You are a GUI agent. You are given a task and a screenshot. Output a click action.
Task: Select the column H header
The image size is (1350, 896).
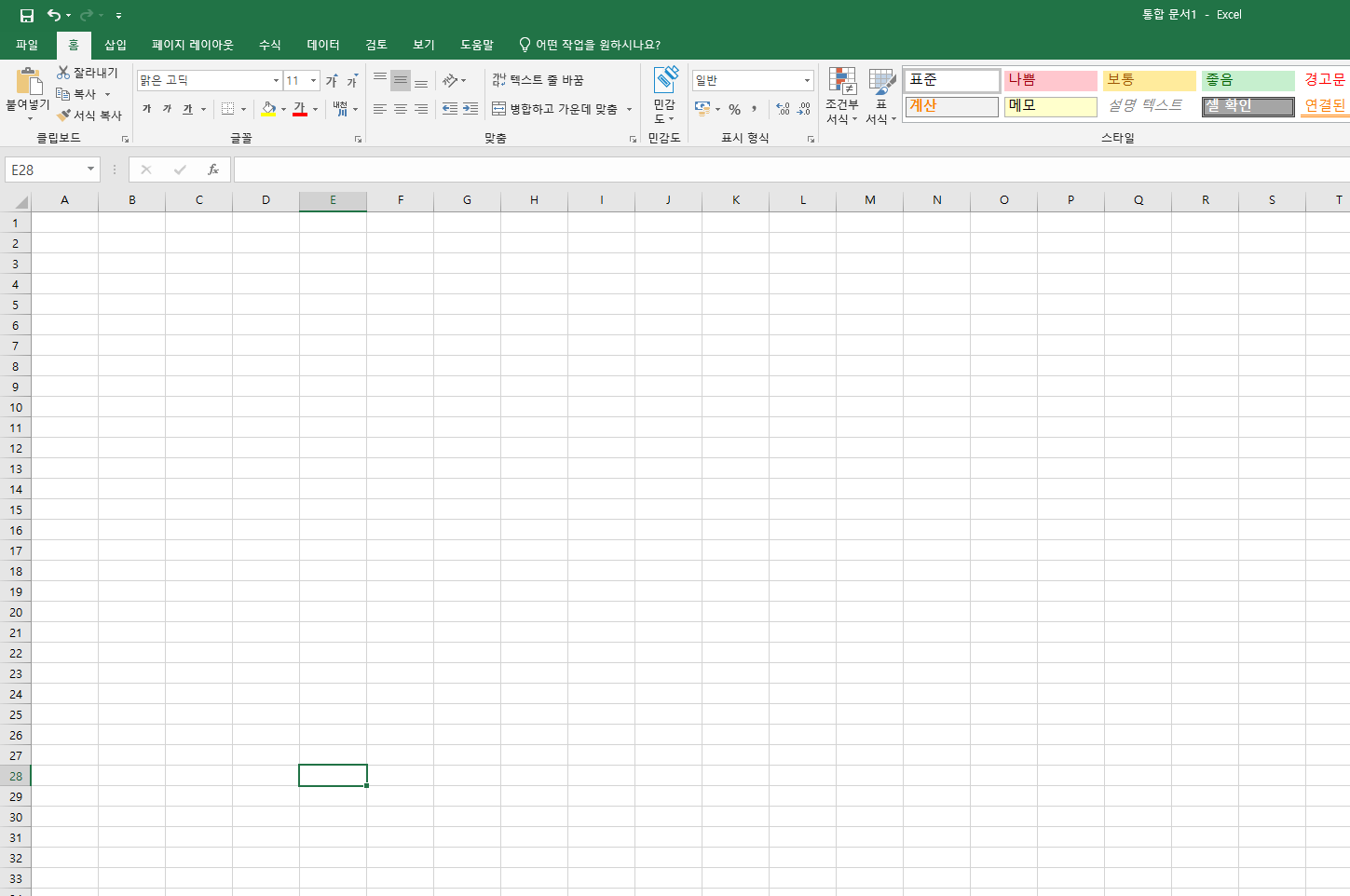pyautogui.click(x=534, y=200)
